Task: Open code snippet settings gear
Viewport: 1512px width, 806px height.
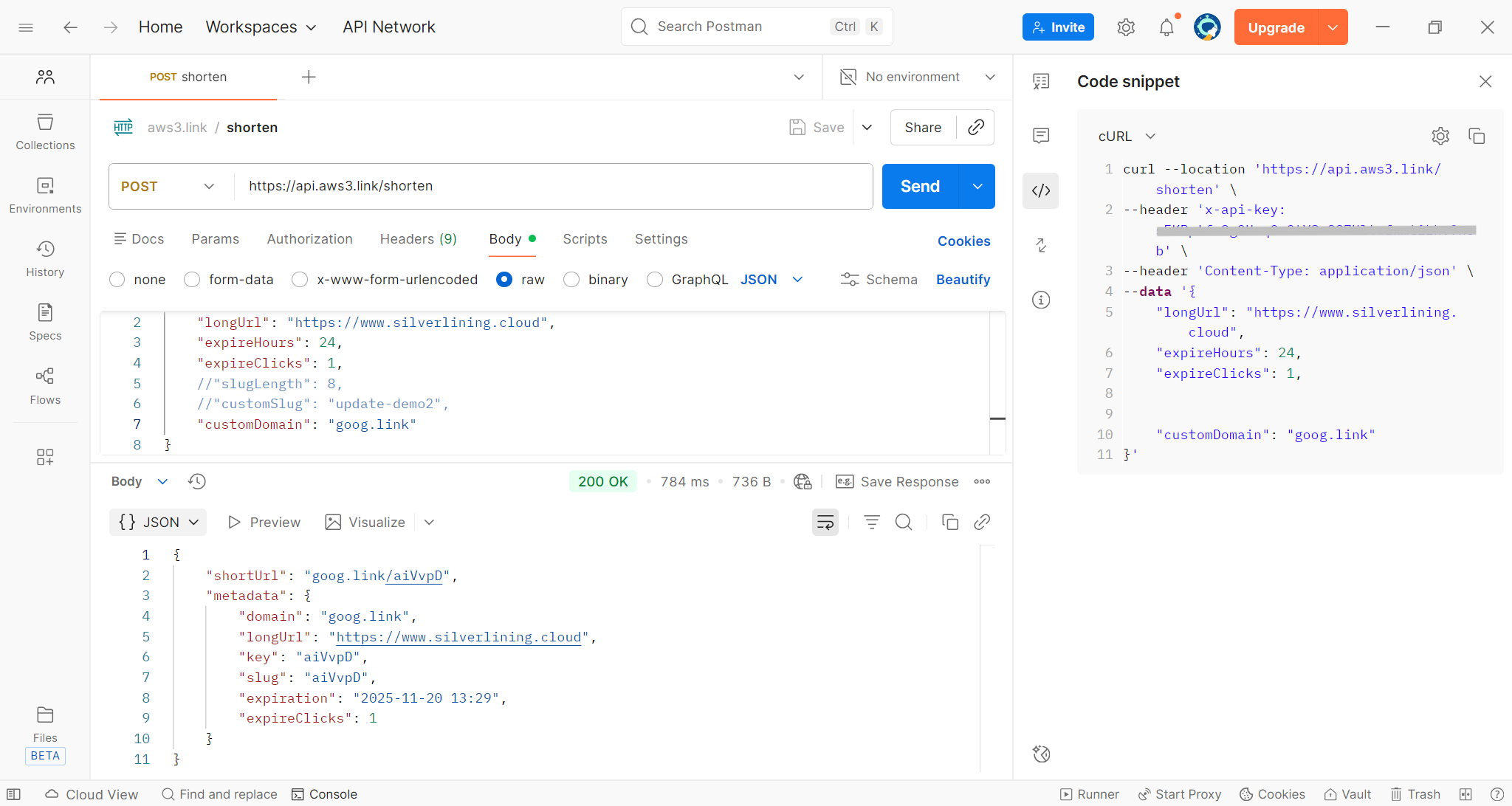Action: [x=1440, y=136]
